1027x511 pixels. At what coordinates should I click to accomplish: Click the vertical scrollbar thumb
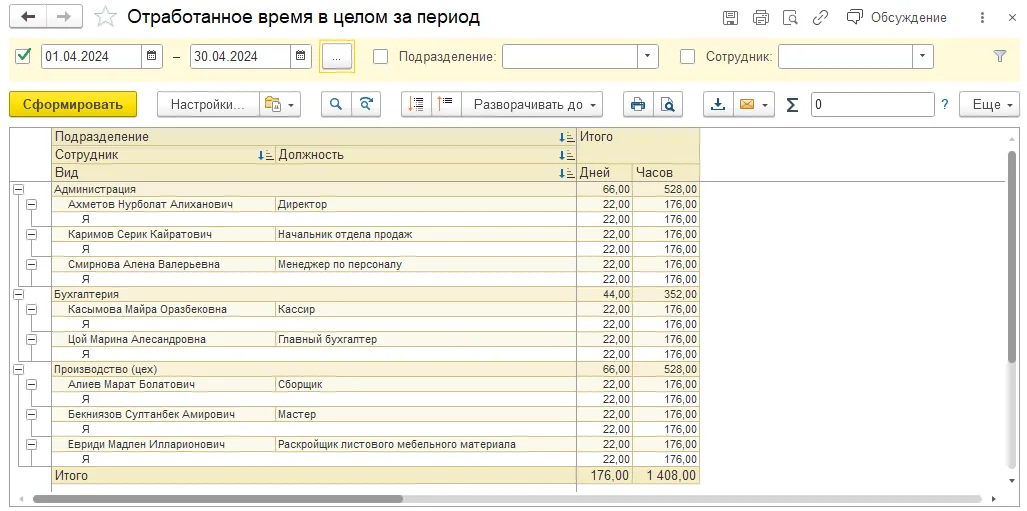click(1013, 256)
